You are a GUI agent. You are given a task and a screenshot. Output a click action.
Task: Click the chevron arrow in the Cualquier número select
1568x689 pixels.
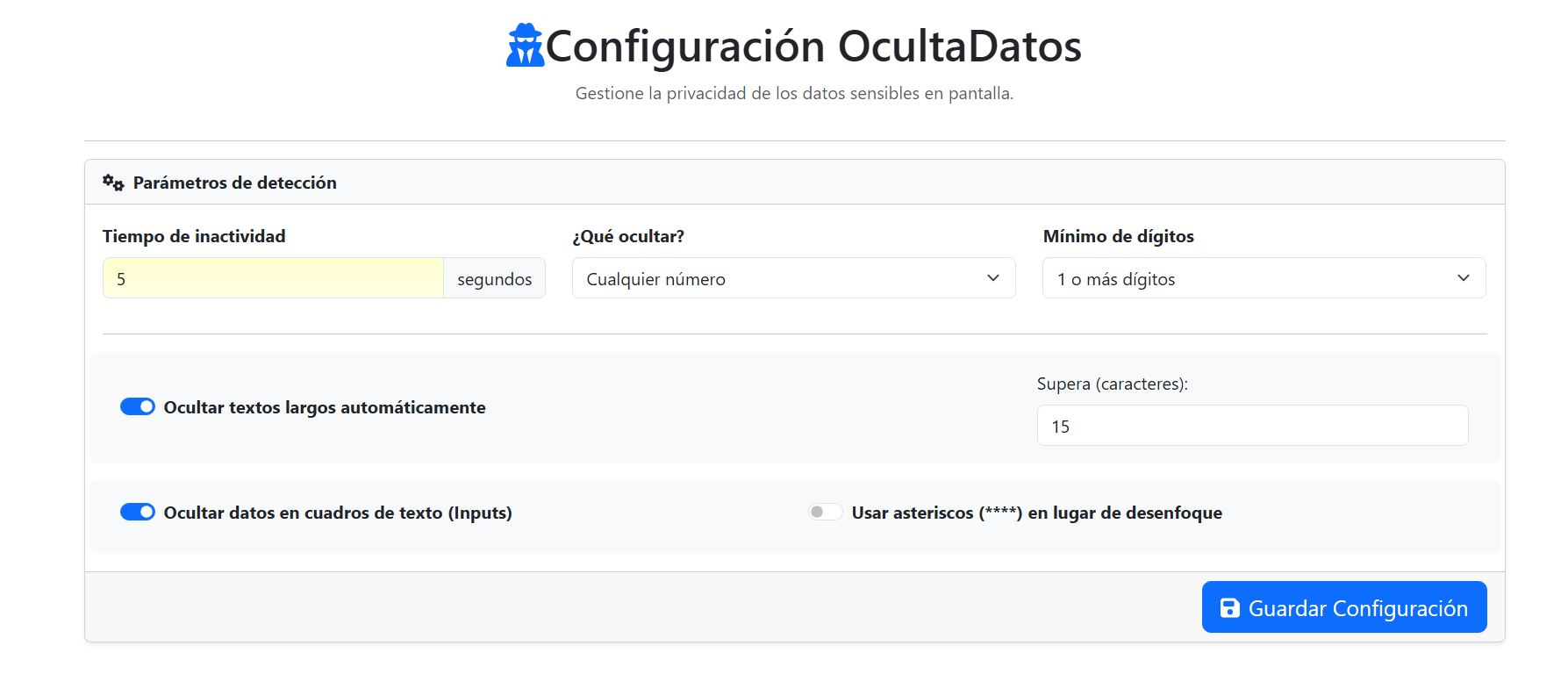(x=993, y=278)
